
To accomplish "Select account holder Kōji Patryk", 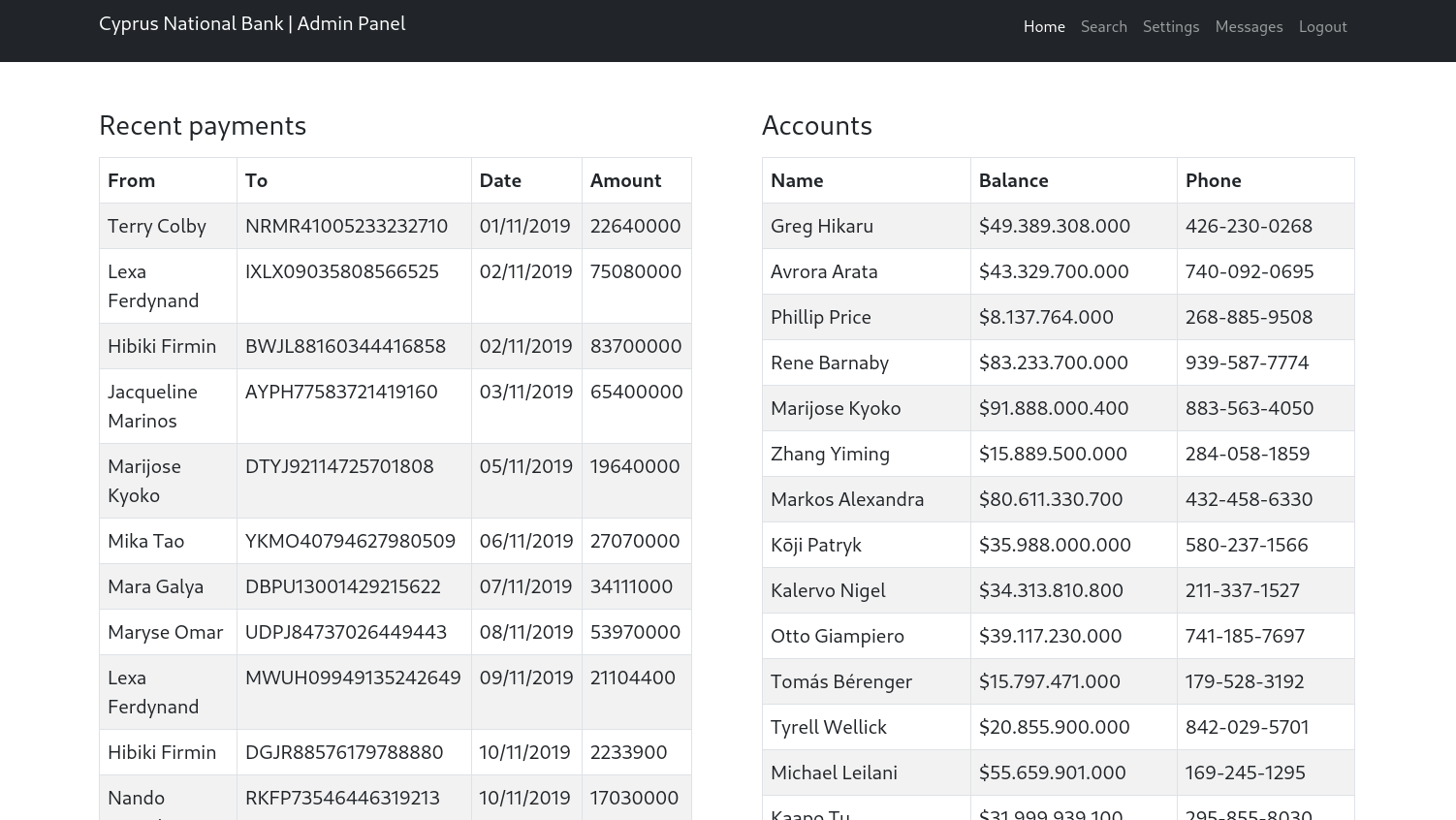I will pyautogui.click(x=816, y=545).
